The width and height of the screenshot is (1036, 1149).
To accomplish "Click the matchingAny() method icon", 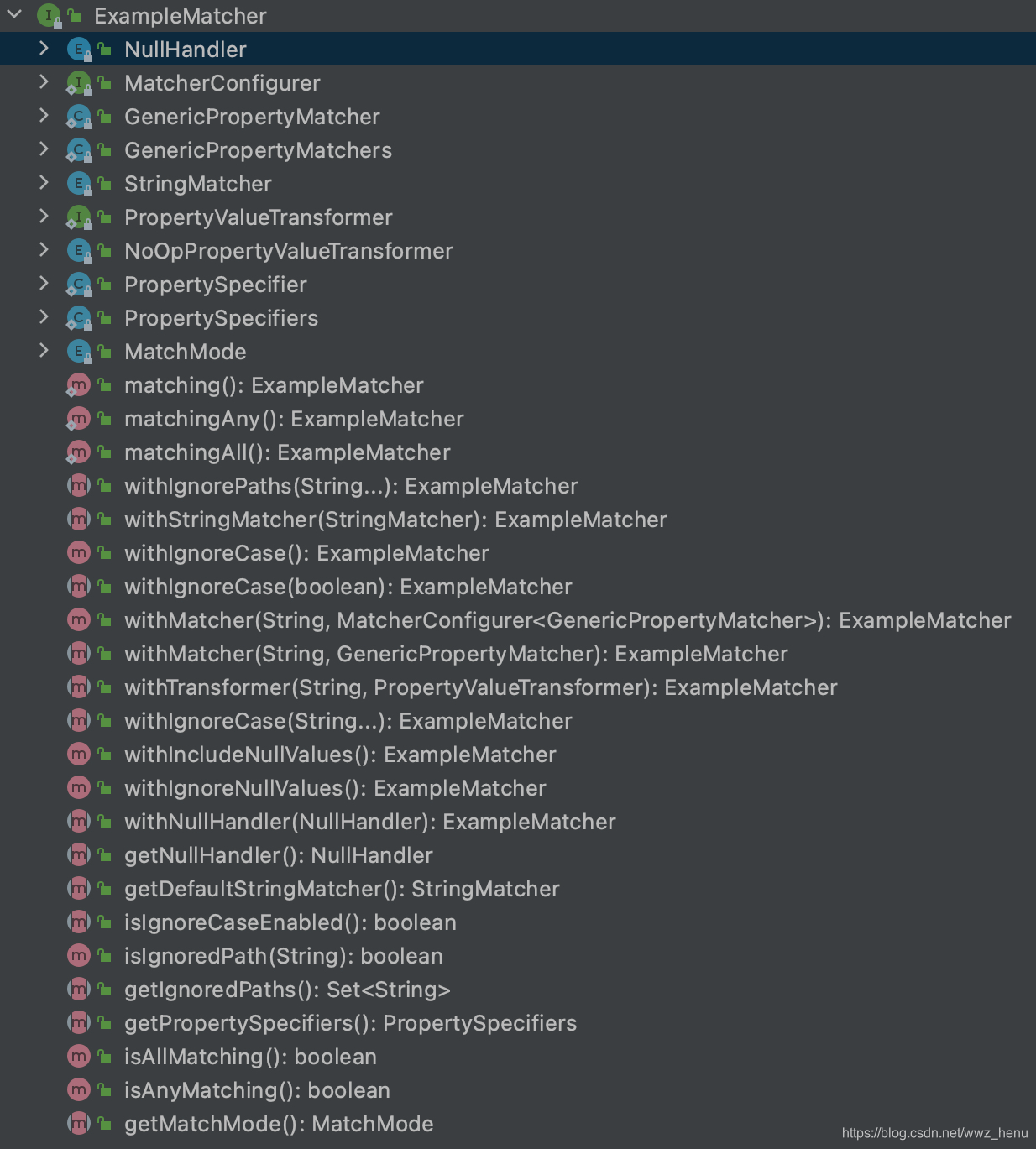I will pos(79,418).
